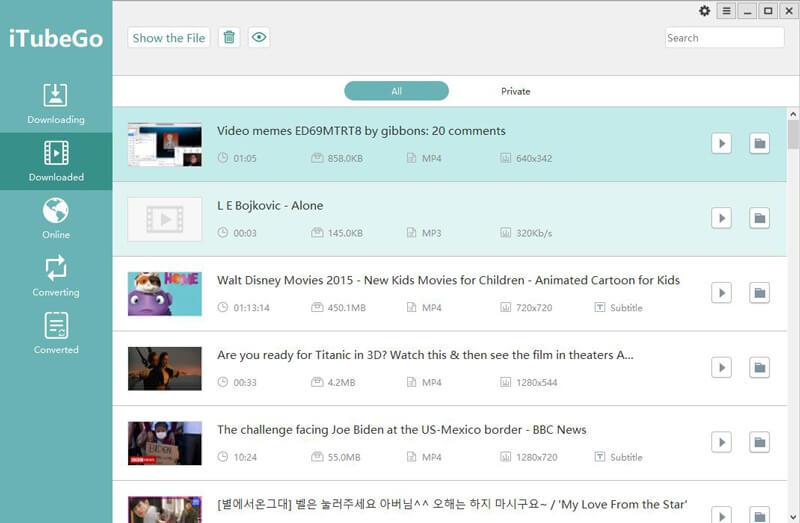This screenshot has height=523, width=800.
Task: Play the Joe Biden BBC News video
Action: 721,442
